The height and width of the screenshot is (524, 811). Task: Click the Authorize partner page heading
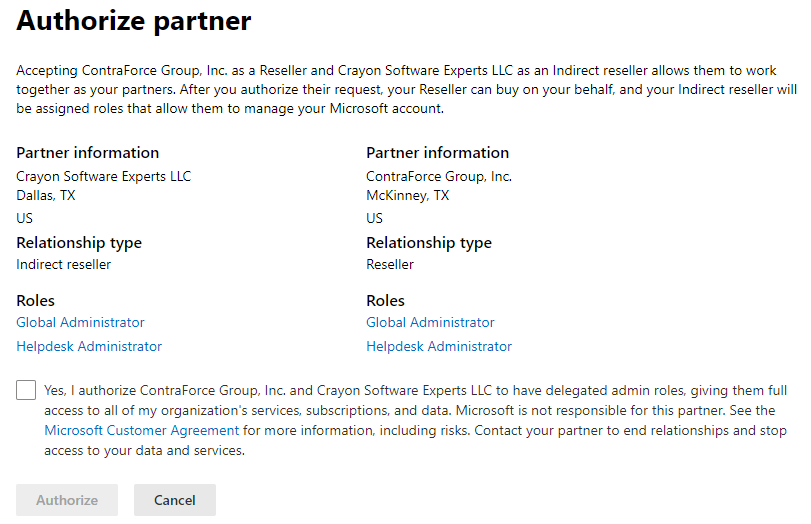pos(133,21)
